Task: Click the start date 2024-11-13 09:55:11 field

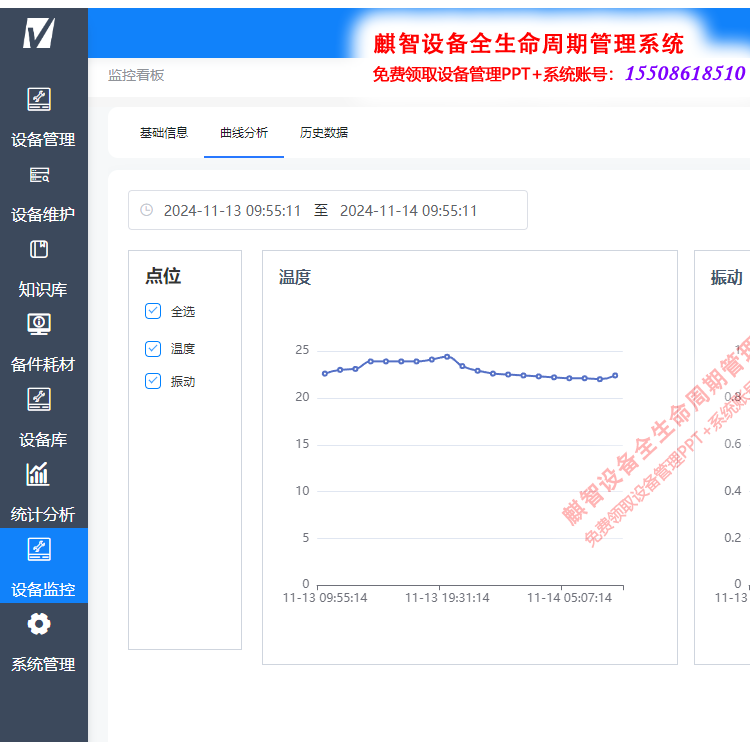Action: pos(232,211)
